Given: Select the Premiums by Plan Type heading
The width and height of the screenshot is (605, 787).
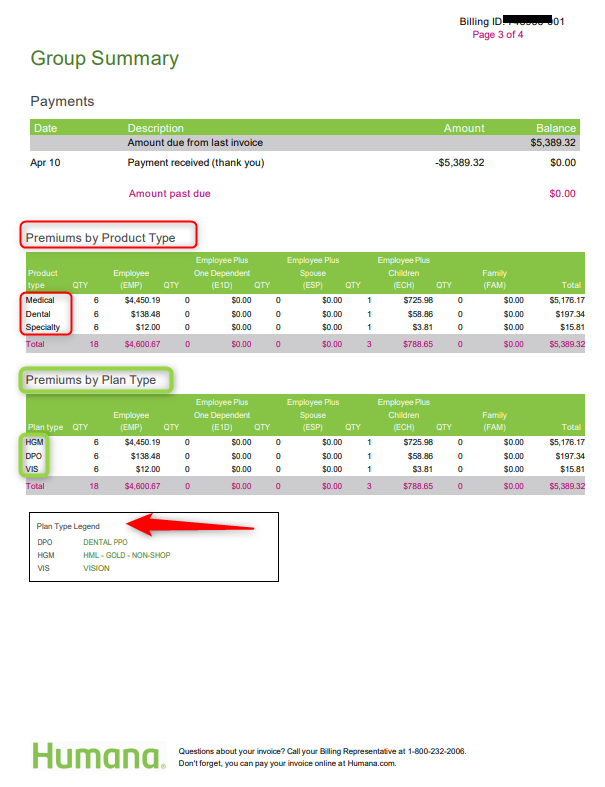Looking at the screenshot, I should click(90, 380).
